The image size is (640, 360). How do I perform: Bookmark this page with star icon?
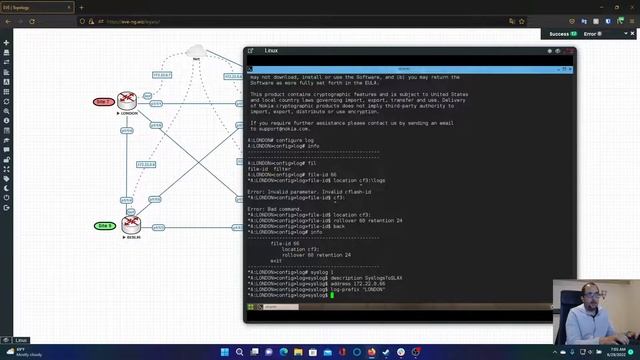pos(522,21)
